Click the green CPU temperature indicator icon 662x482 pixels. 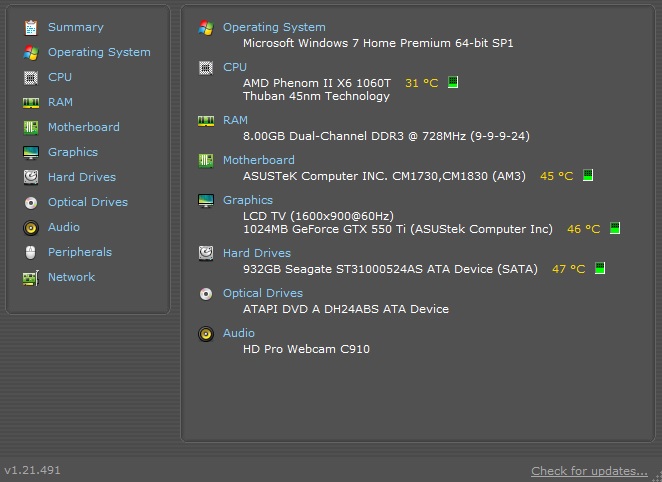(x=453, y=82)
